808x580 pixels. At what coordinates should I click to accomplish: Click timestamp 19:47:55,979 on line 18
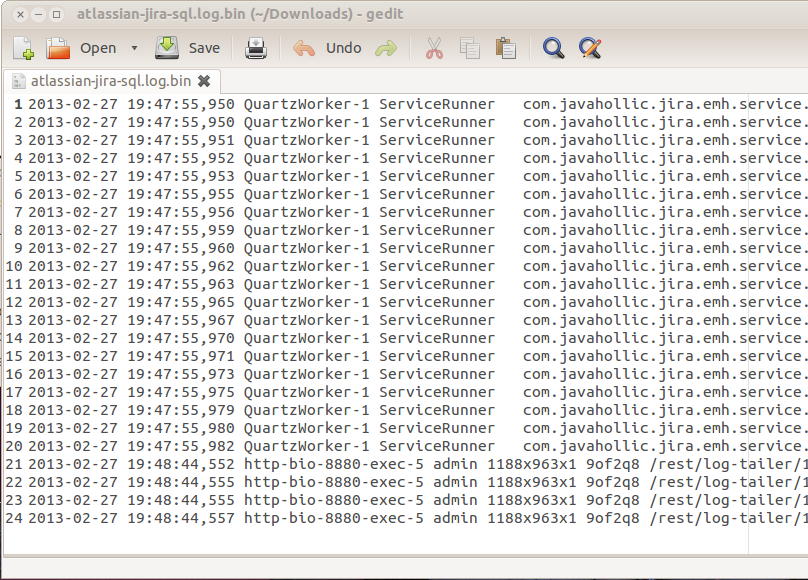[181, 411]
